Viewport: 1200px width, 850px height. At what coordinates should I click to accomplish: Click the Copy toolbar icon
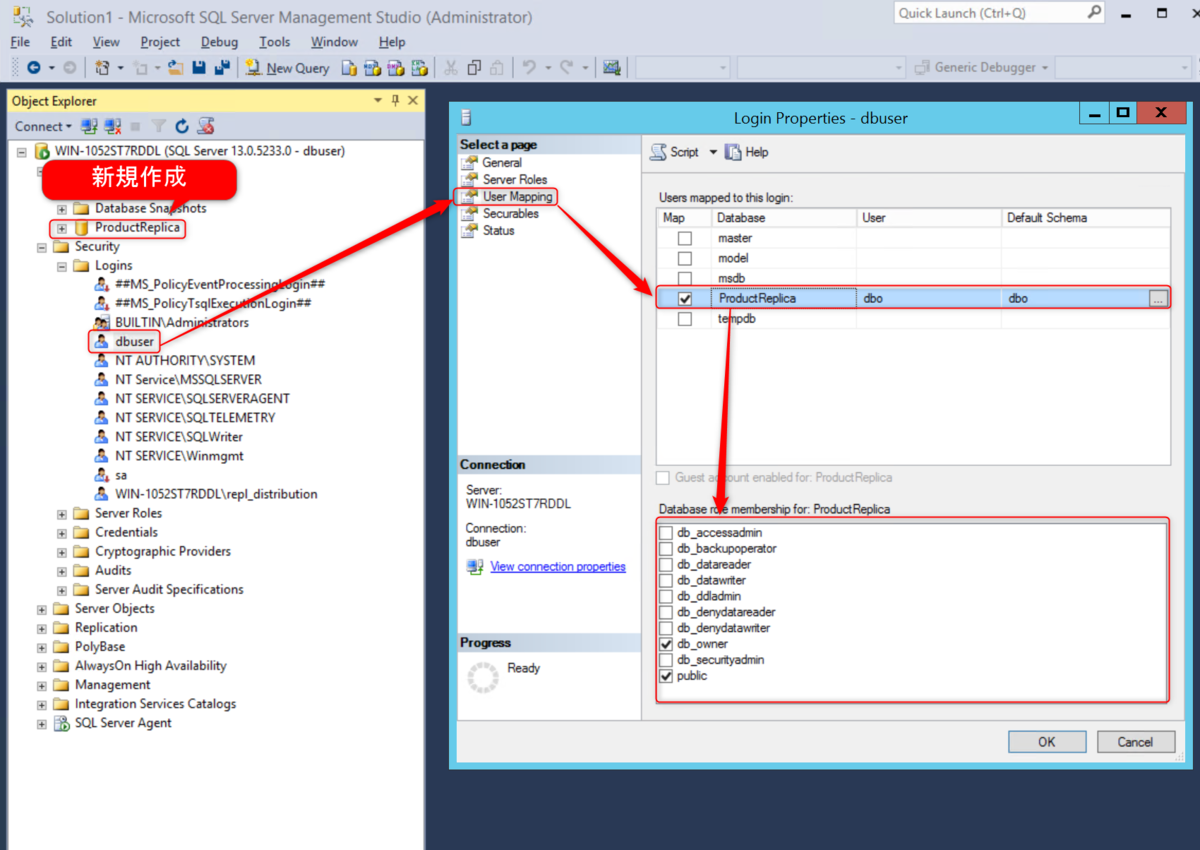(474, 68)
